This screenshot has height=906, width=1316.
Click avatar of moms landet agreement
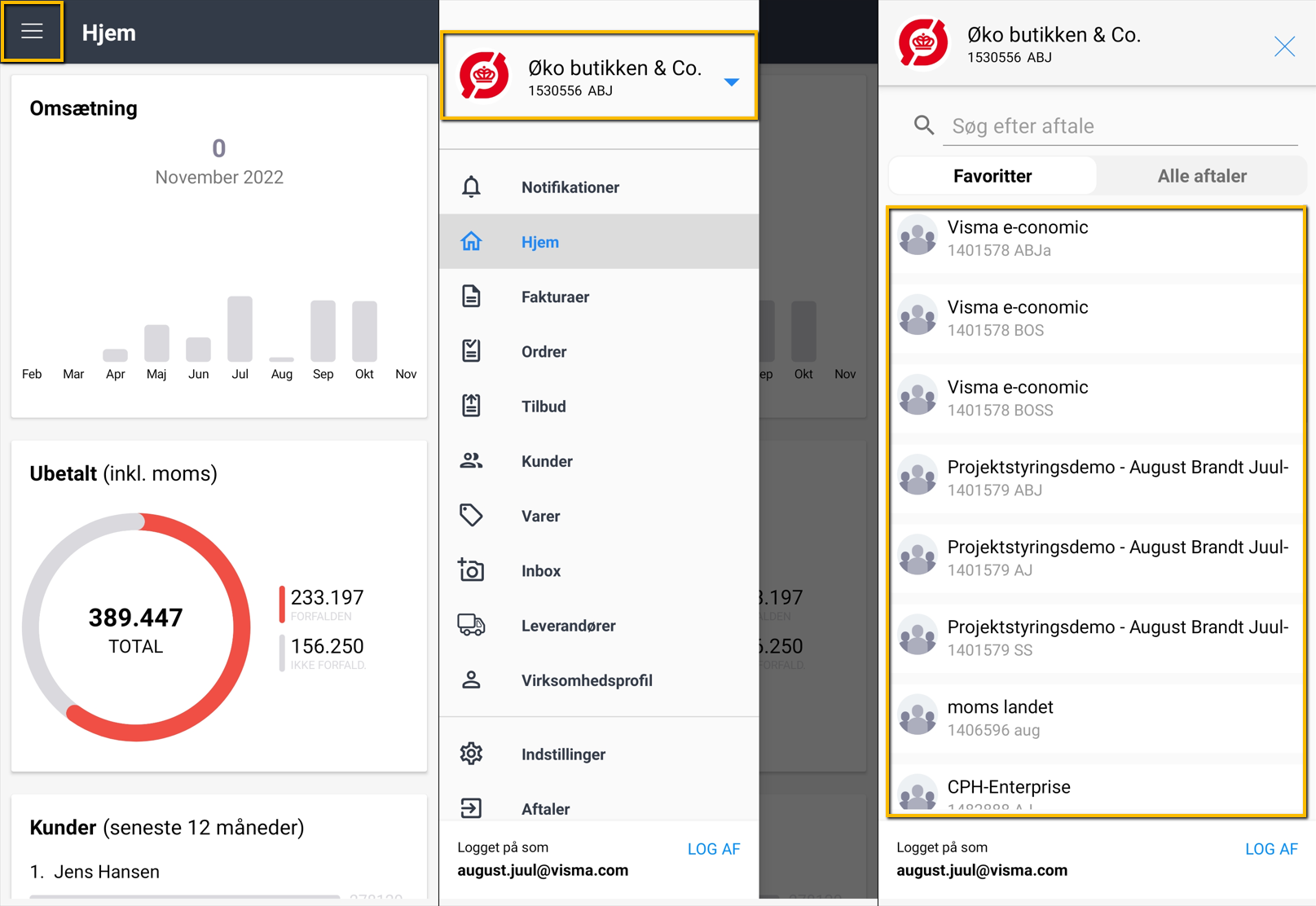tap(918, 715)
